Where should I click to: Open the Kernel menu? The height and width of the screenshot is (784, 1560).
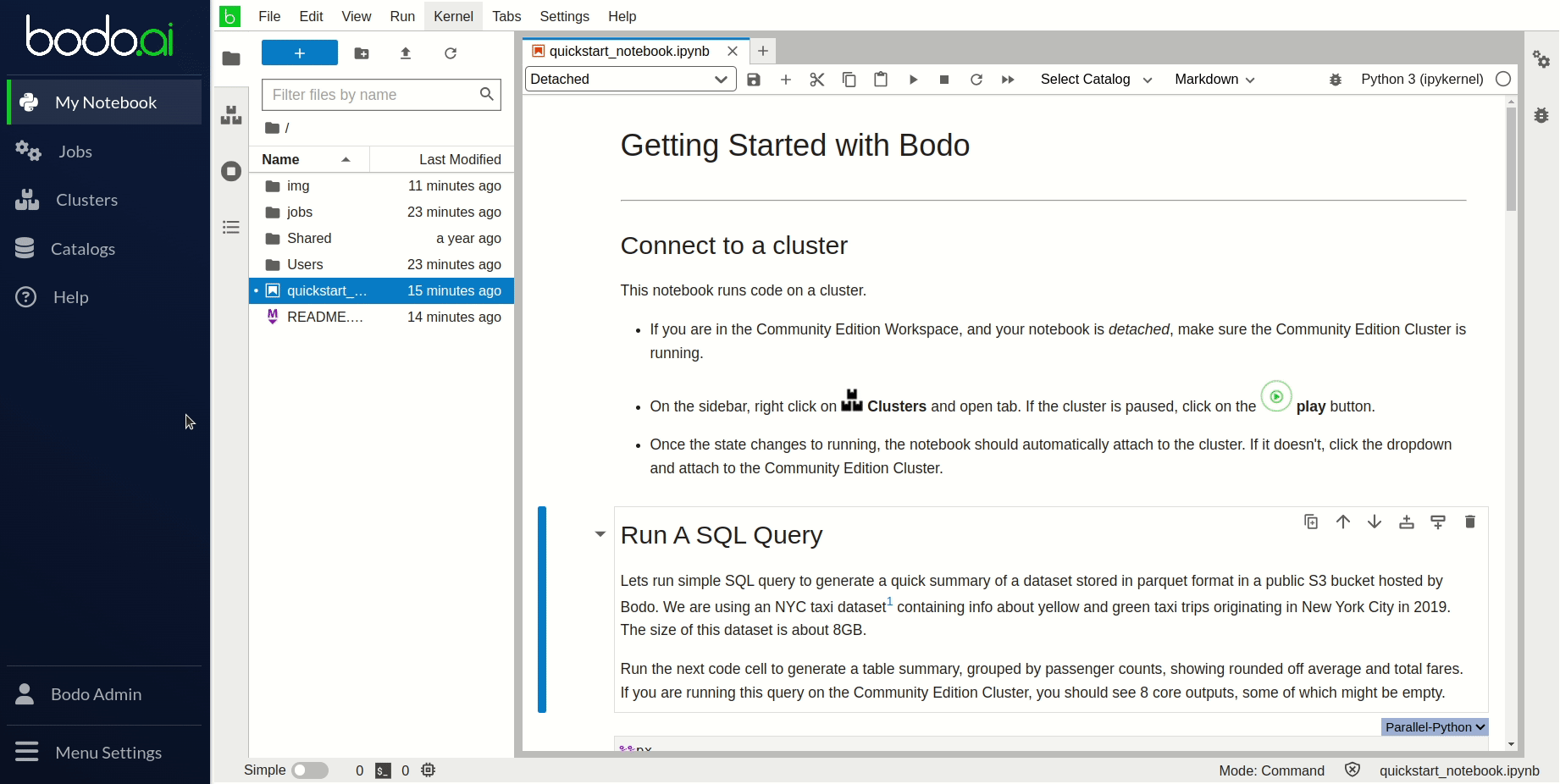(453, 16)
